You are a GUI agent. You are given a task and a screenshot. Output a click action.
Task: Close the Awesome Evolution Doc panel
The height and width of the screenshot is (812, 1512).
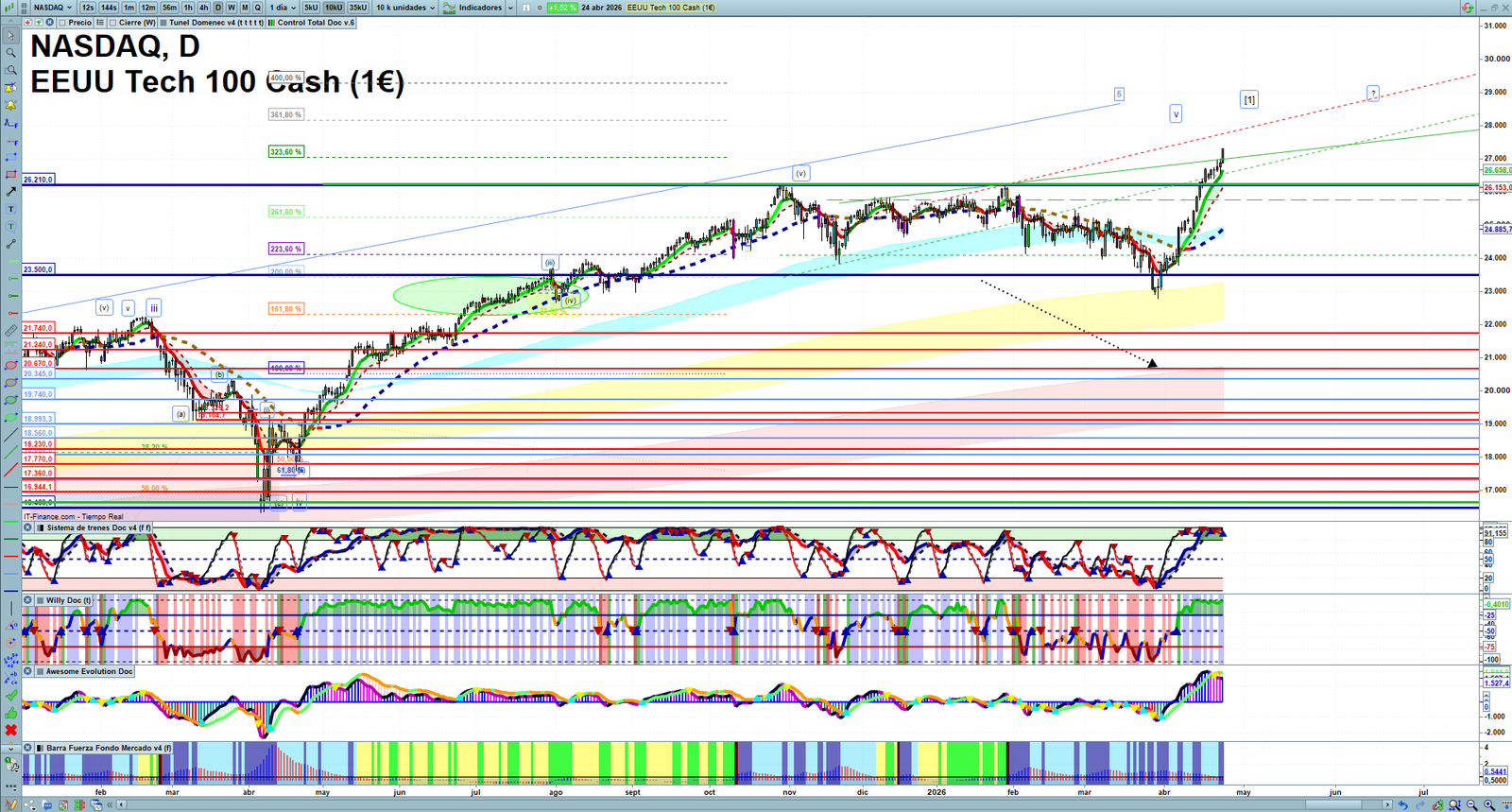(28, 672)
